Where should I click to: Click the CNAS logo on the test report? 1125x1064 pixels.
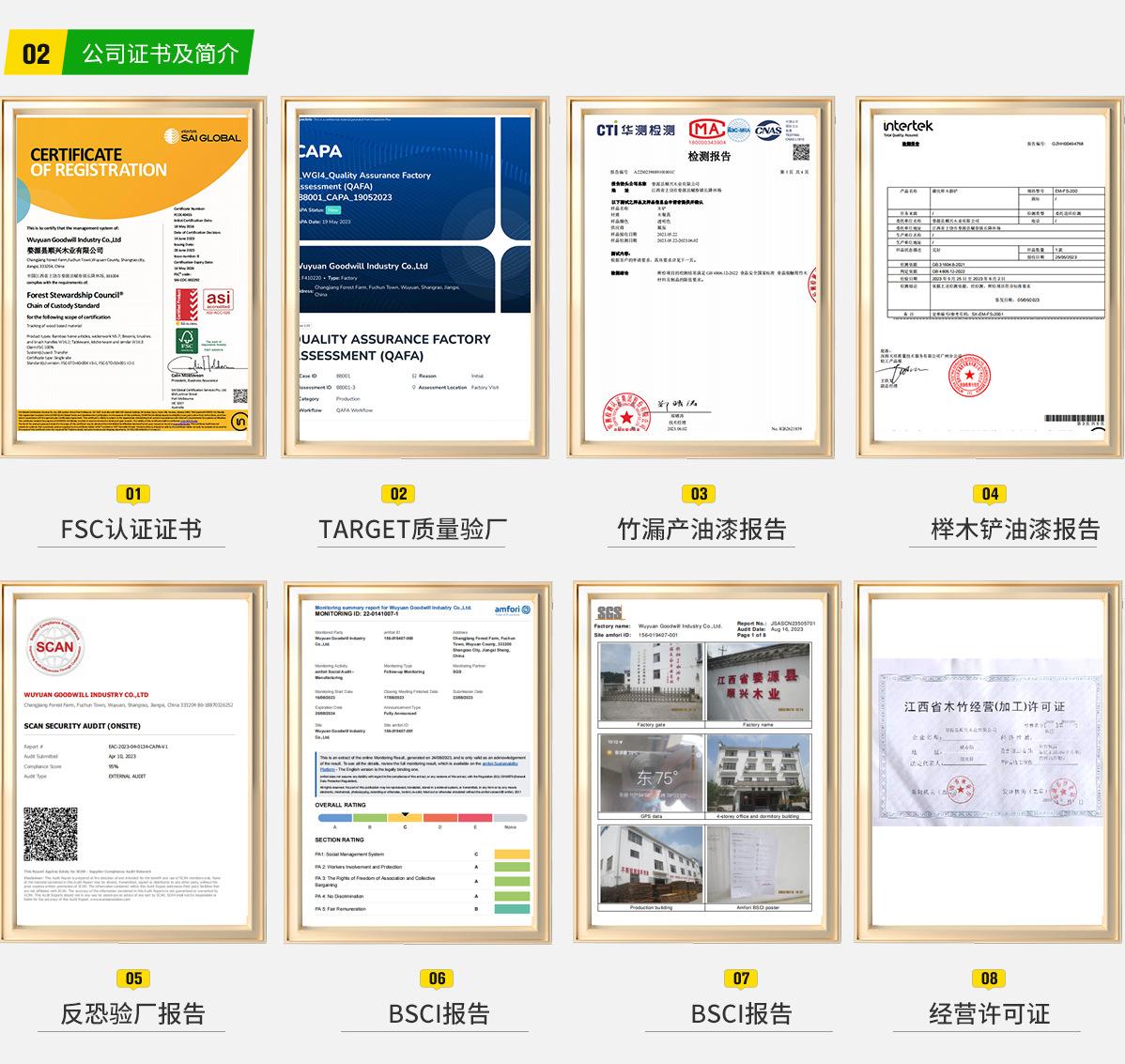768,130
